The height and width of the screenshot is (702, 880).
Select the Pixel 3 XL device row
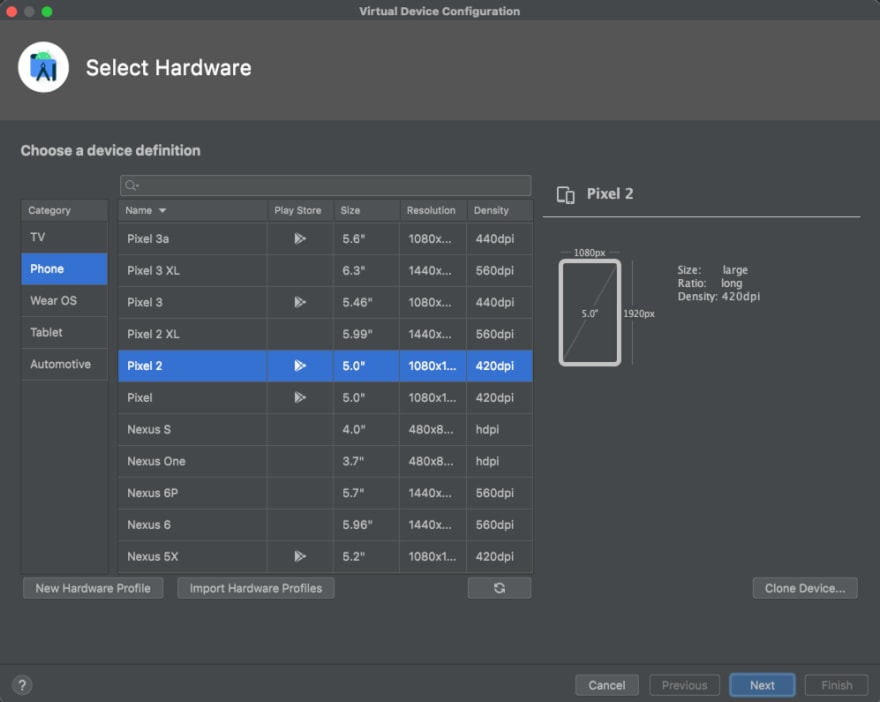[326, 270]
